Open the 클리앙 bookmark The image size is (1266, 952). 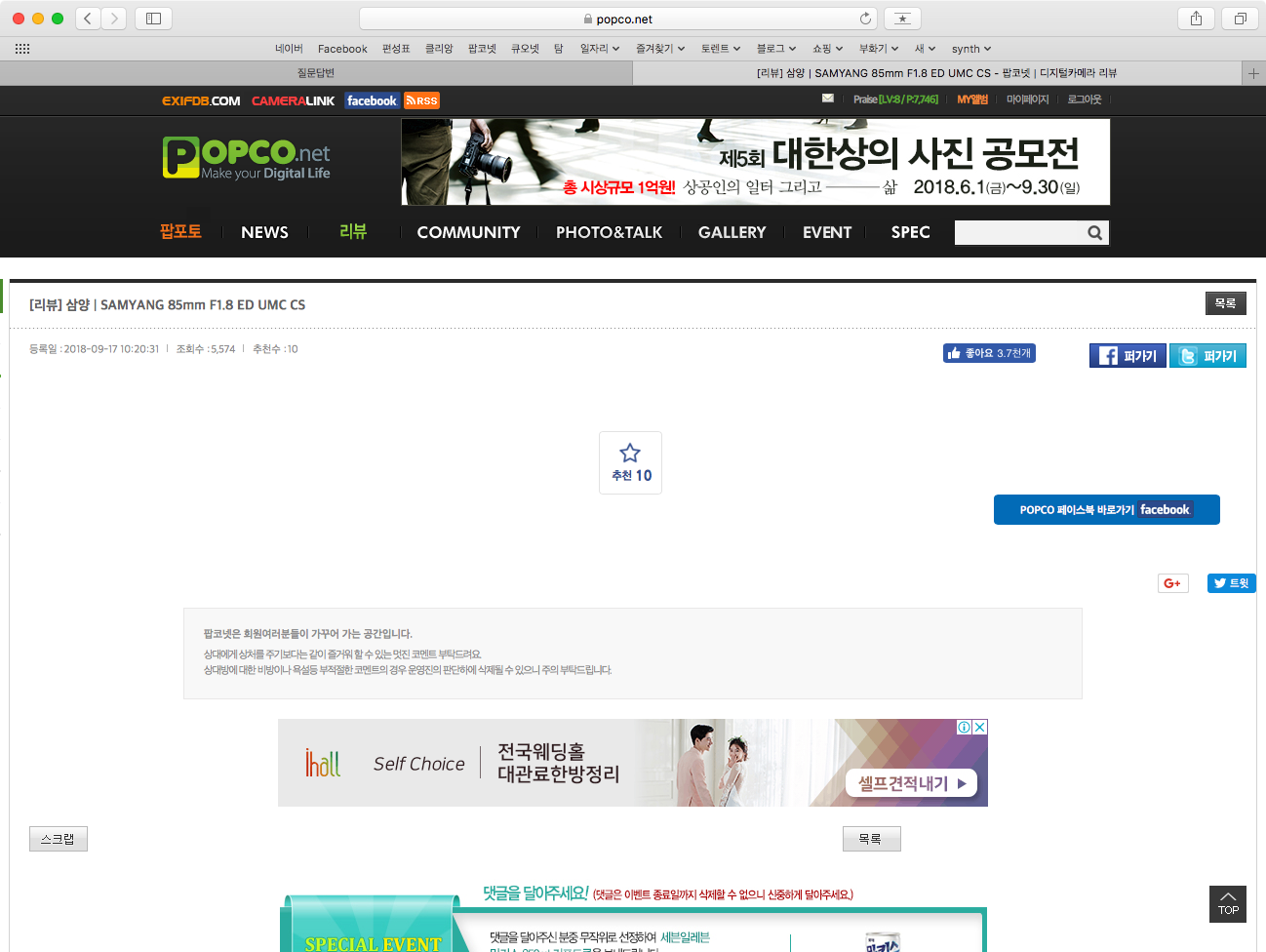439,49
